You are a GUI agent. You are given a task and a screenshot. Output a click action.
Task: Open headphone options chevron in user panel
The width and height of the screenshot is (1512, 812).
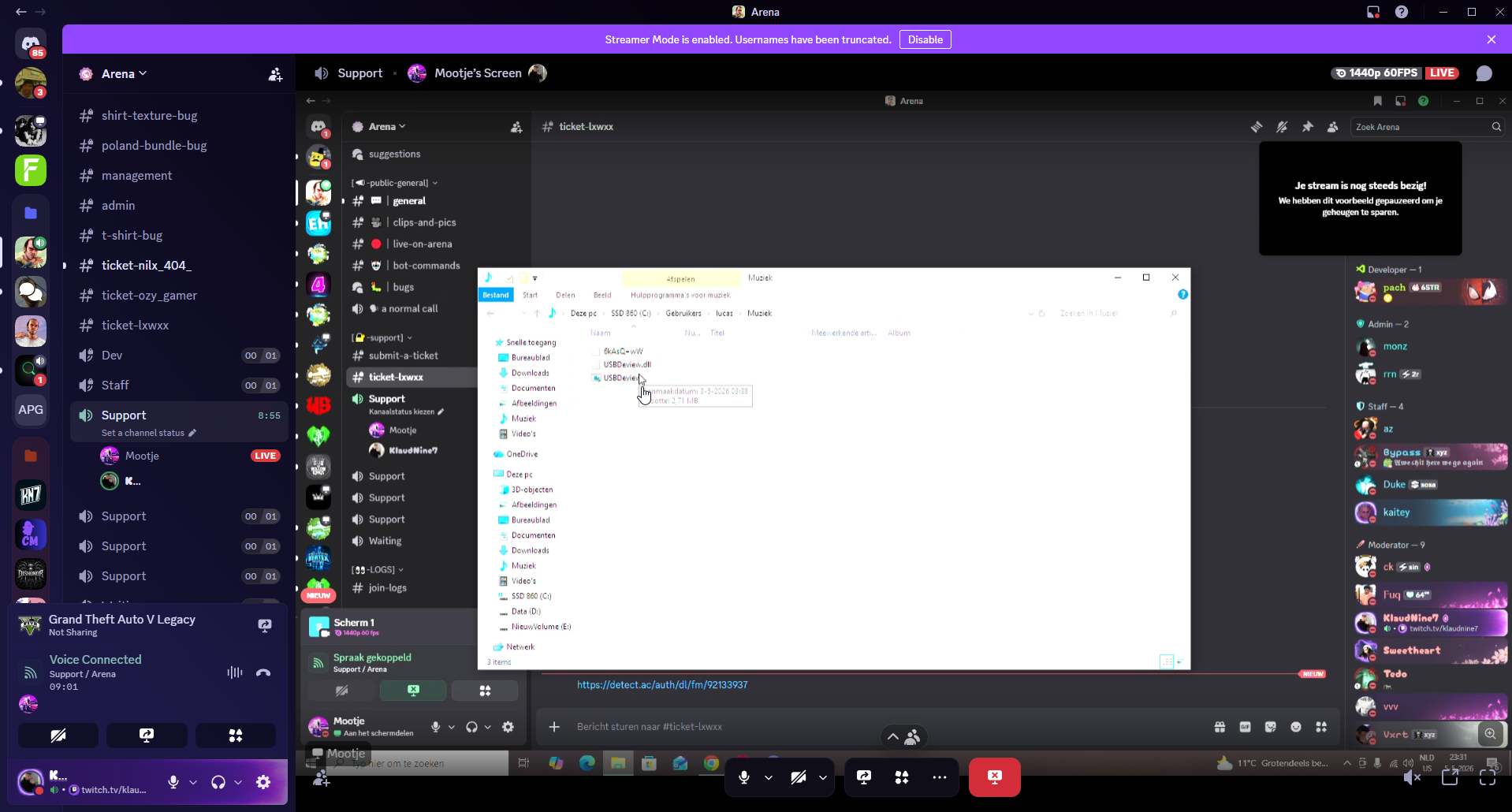tap(238, 782)
